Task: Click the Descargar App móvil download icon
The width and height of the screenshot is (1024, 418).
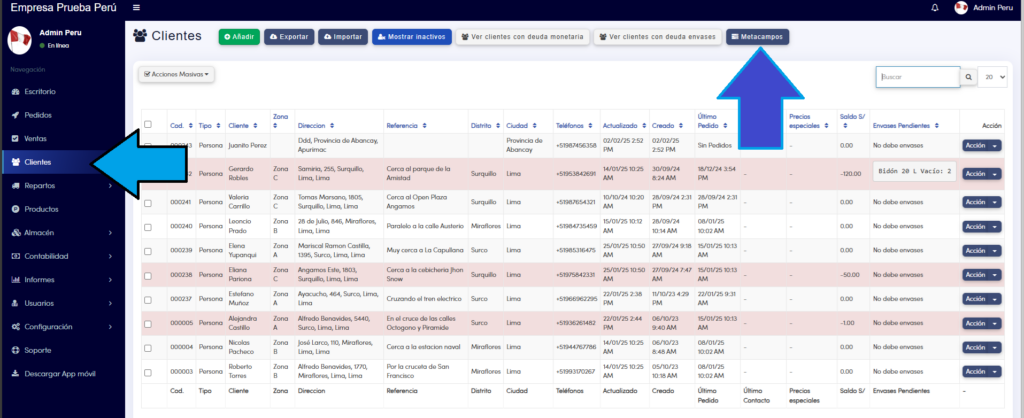Action: point(16,374)
